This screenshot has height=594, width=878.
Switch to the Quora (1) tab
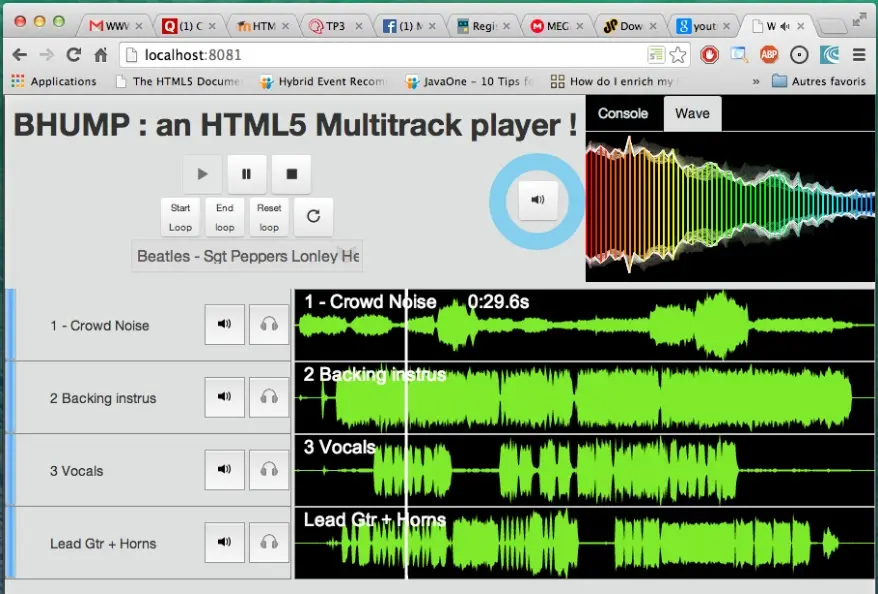coord(189,26)
